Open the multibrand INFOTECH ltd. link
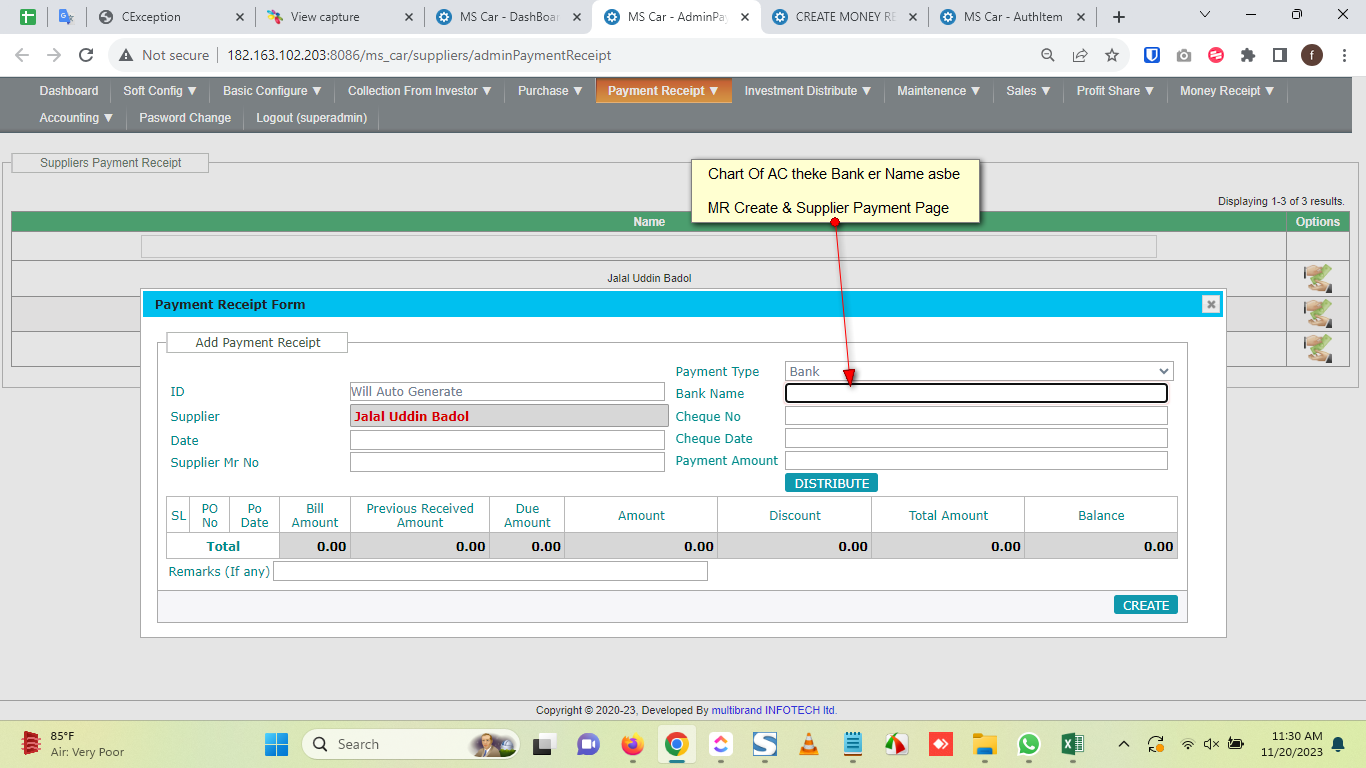This screenshot has width=1366, height=768. (774, 710)
